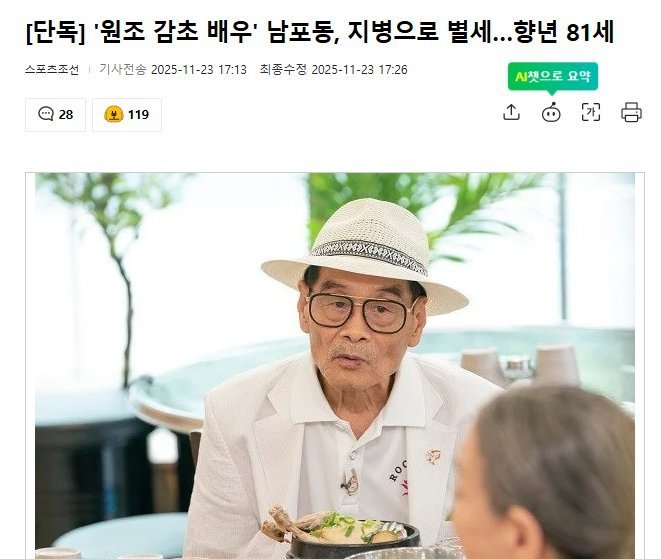Click the speech bubble comment icon

(46, 114)
